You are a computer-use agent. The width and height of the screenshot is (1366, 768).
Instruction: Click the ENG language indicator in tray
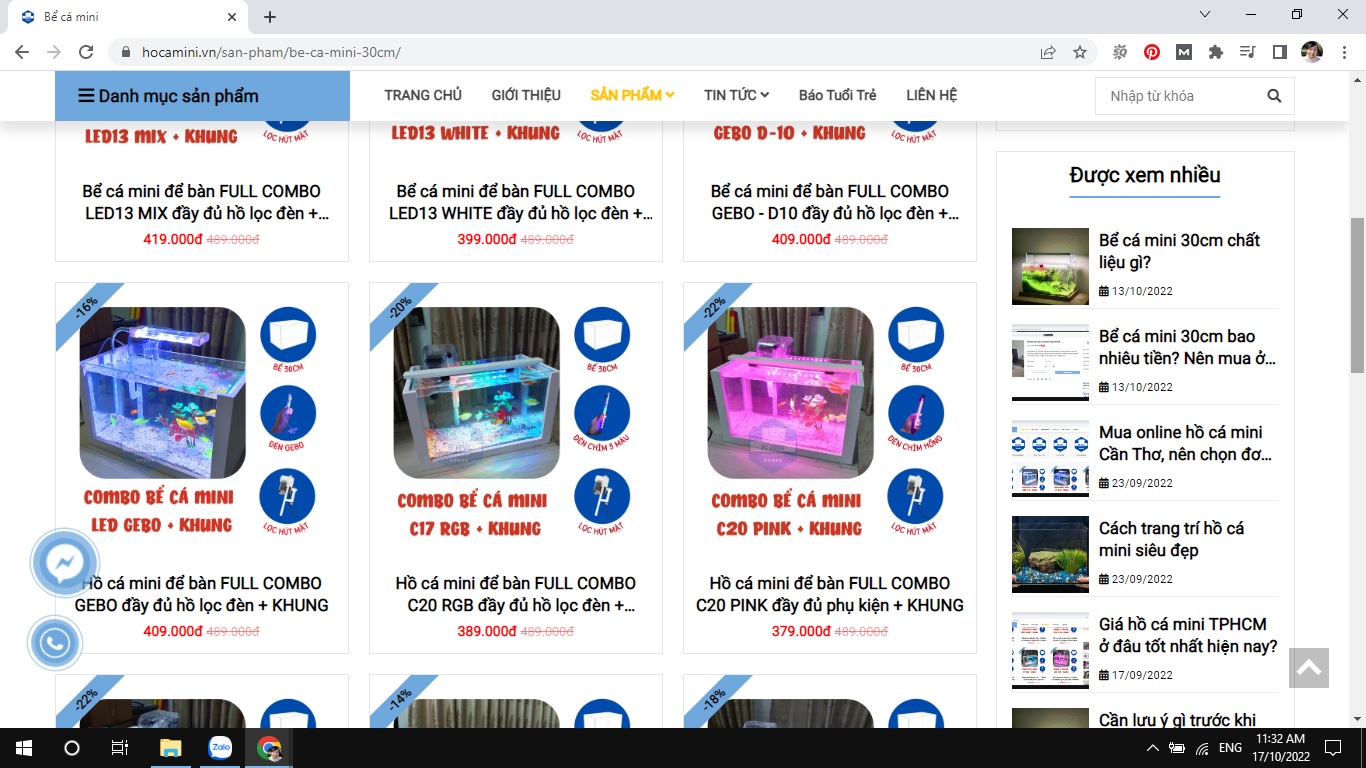(x=1230, y=747)
